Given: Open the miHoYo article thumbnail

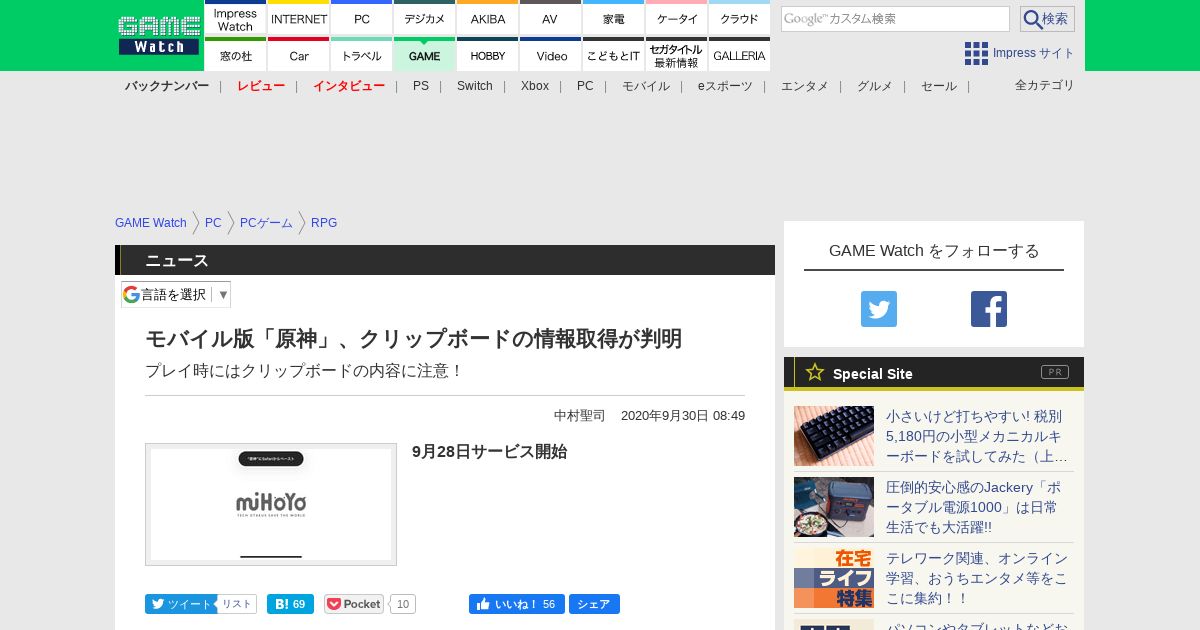Looking at the screenshot, I should (271, 504).
